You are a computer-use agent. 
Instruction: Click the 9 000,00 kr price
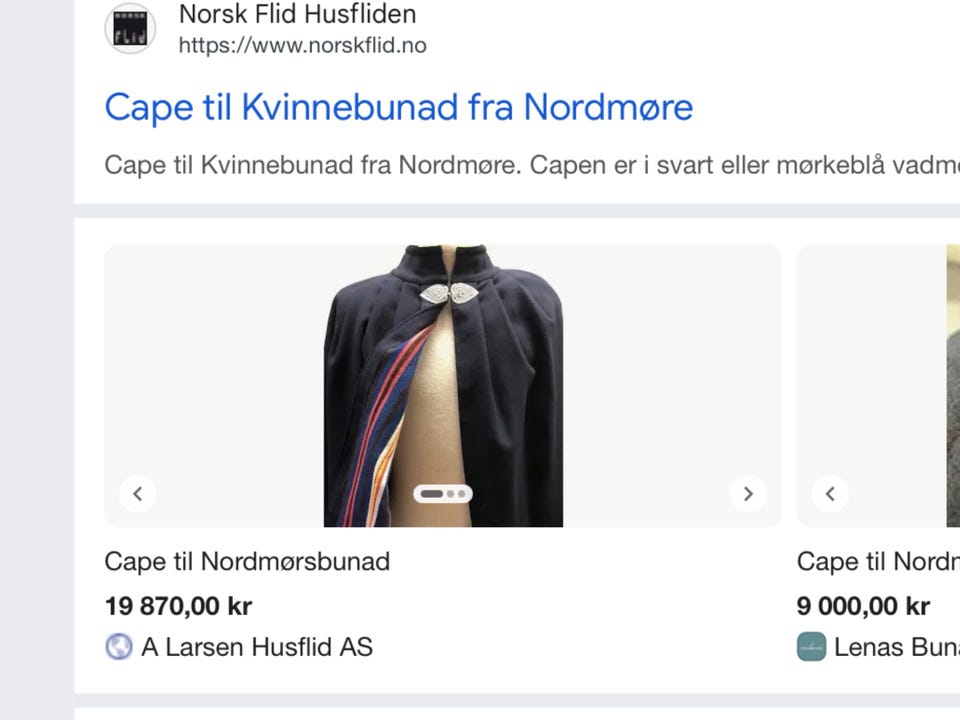pos(863,606)
